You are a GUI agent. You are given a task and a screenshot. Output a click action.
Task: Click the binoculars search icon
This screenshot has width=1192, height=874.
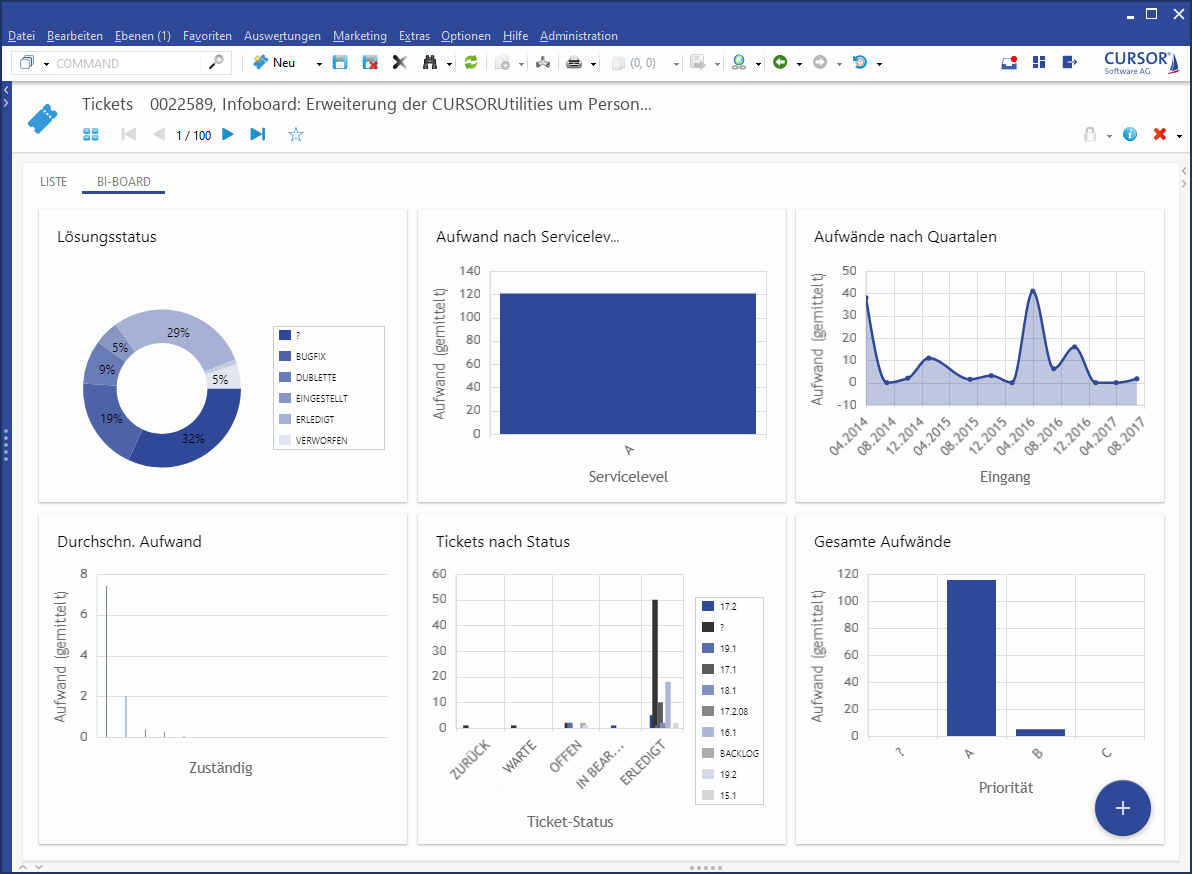pos(430,63)
